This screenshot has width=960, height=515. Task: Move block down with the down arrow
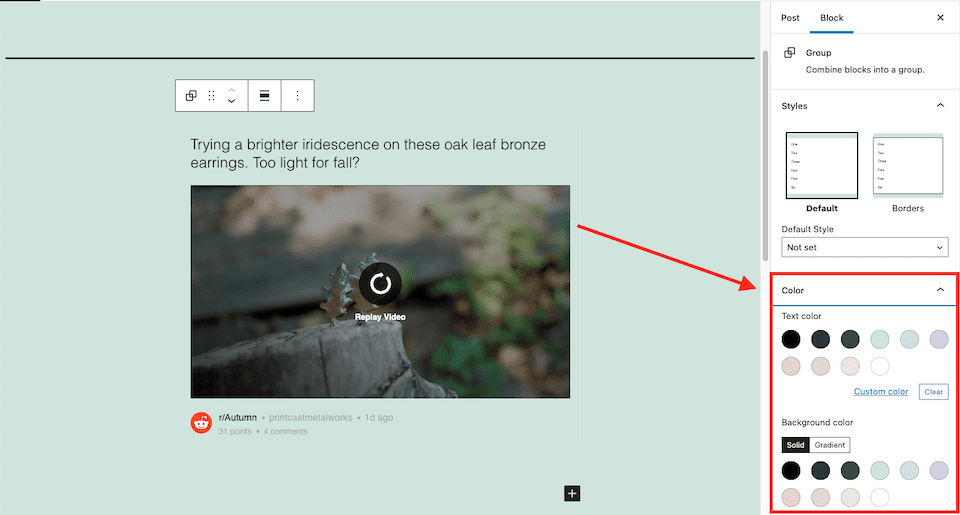coord(231,101)
